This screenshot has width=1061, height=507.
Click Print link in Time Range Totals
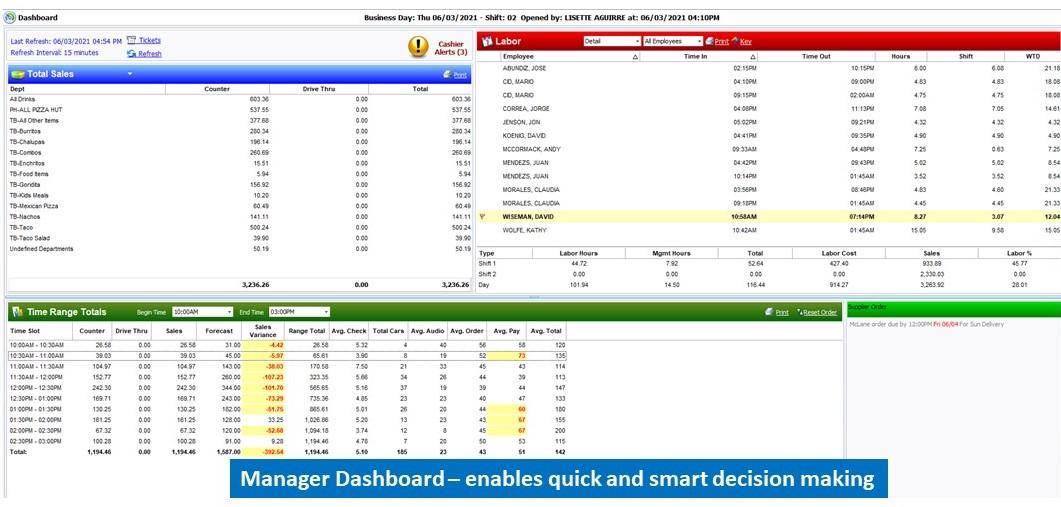click(781, 312)
